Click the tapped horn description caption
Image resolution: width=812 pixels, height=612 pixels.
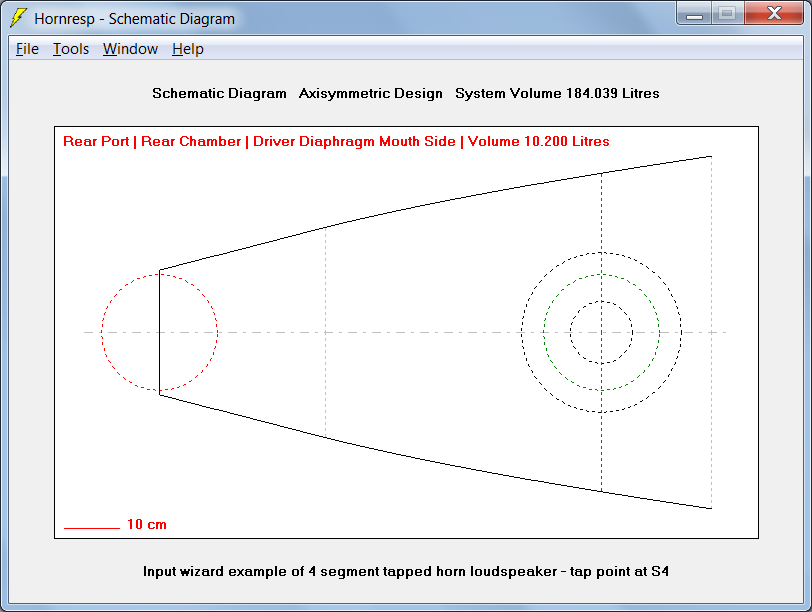(406, 572)
